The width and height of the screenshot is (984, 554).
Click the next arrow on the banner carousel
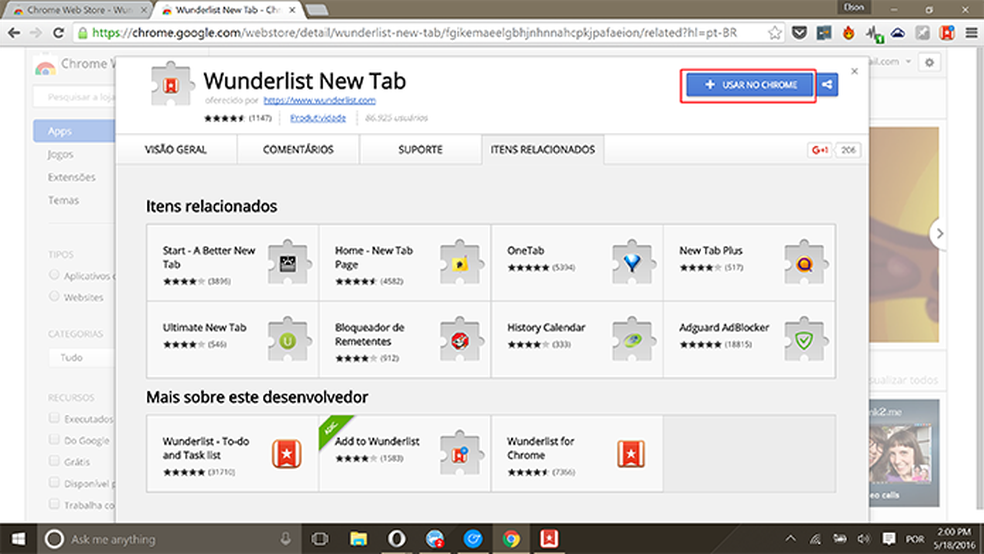[x=939, y=233]
